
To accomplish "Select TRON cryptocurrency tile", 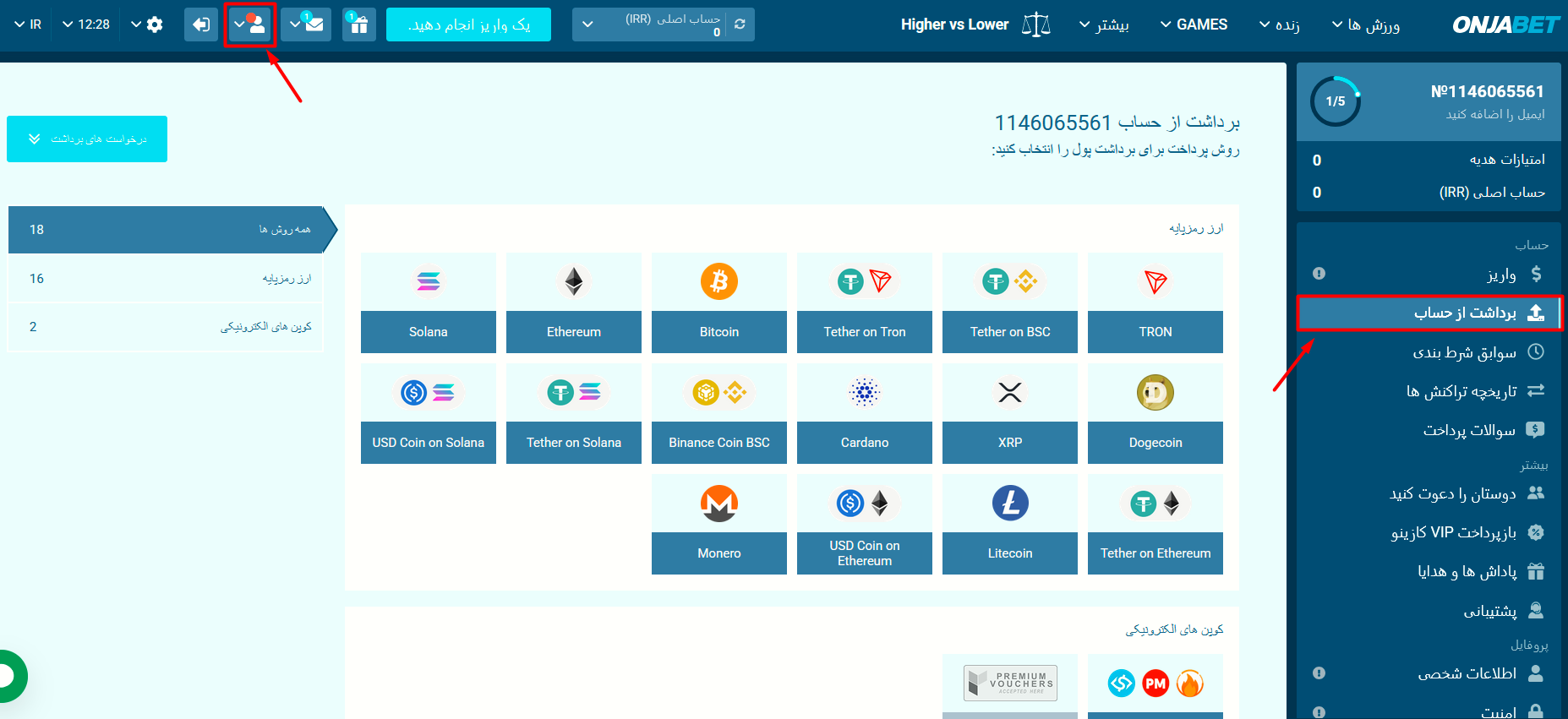I will point(1156,302).
